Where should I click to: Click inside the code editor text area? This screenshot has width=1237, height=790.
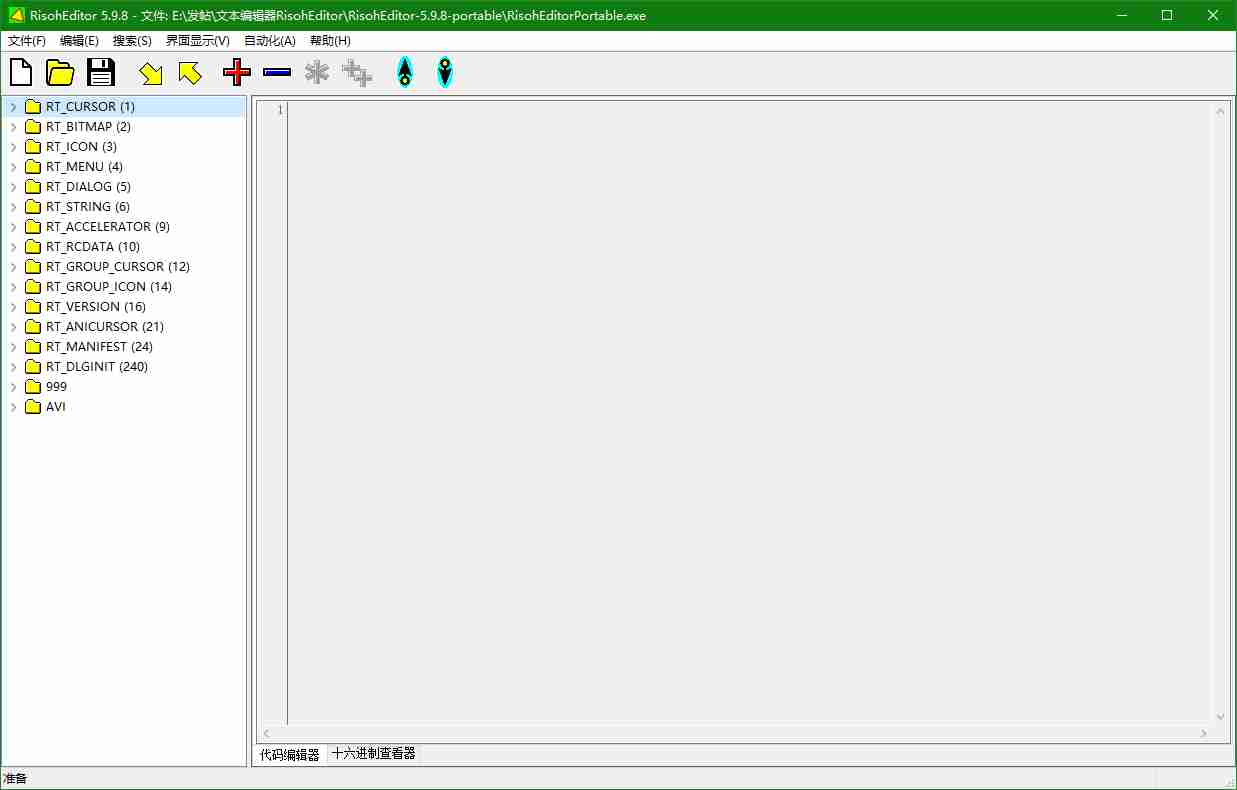point(750,412)
